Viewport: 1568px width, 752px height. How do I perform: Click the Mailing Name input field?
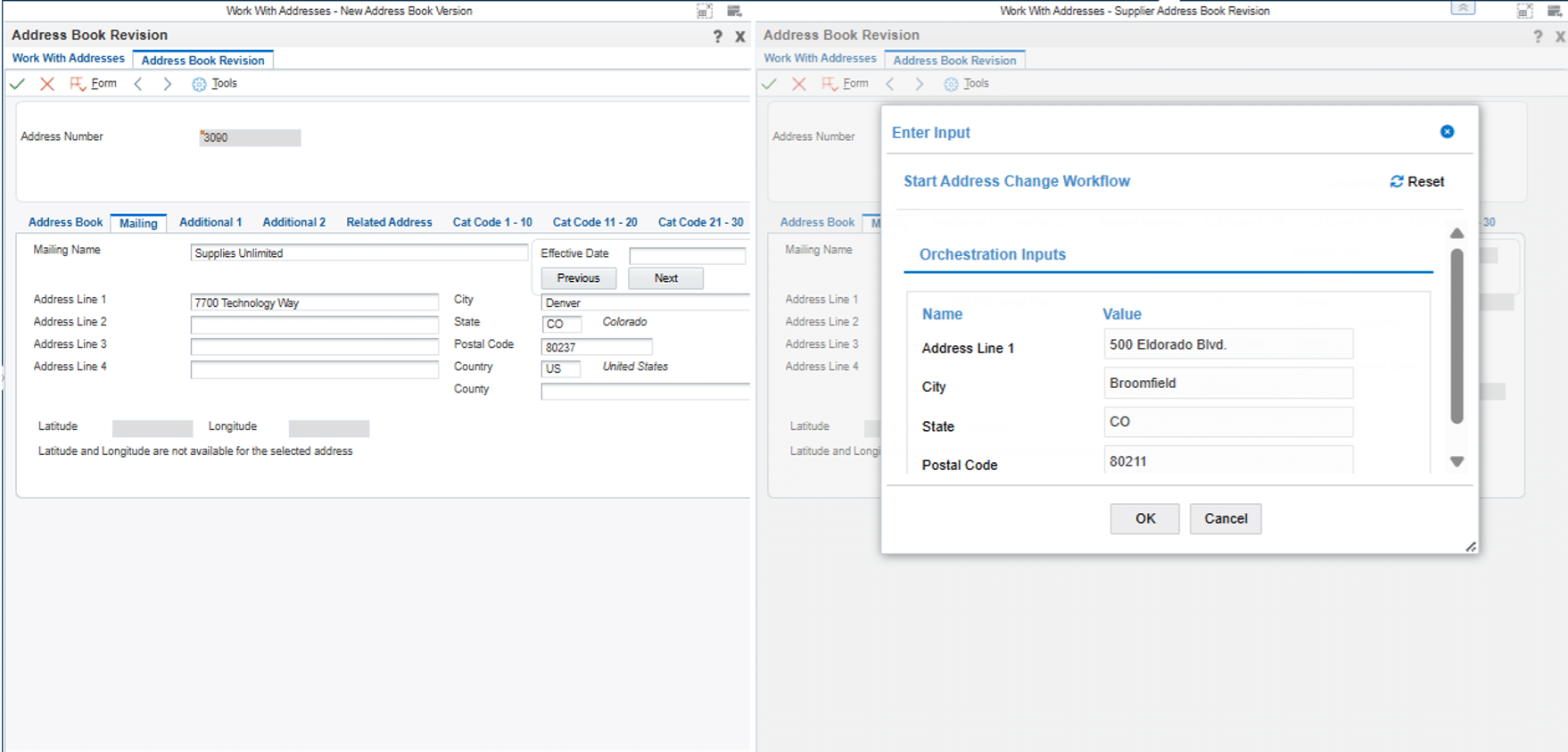click(359, 253)
